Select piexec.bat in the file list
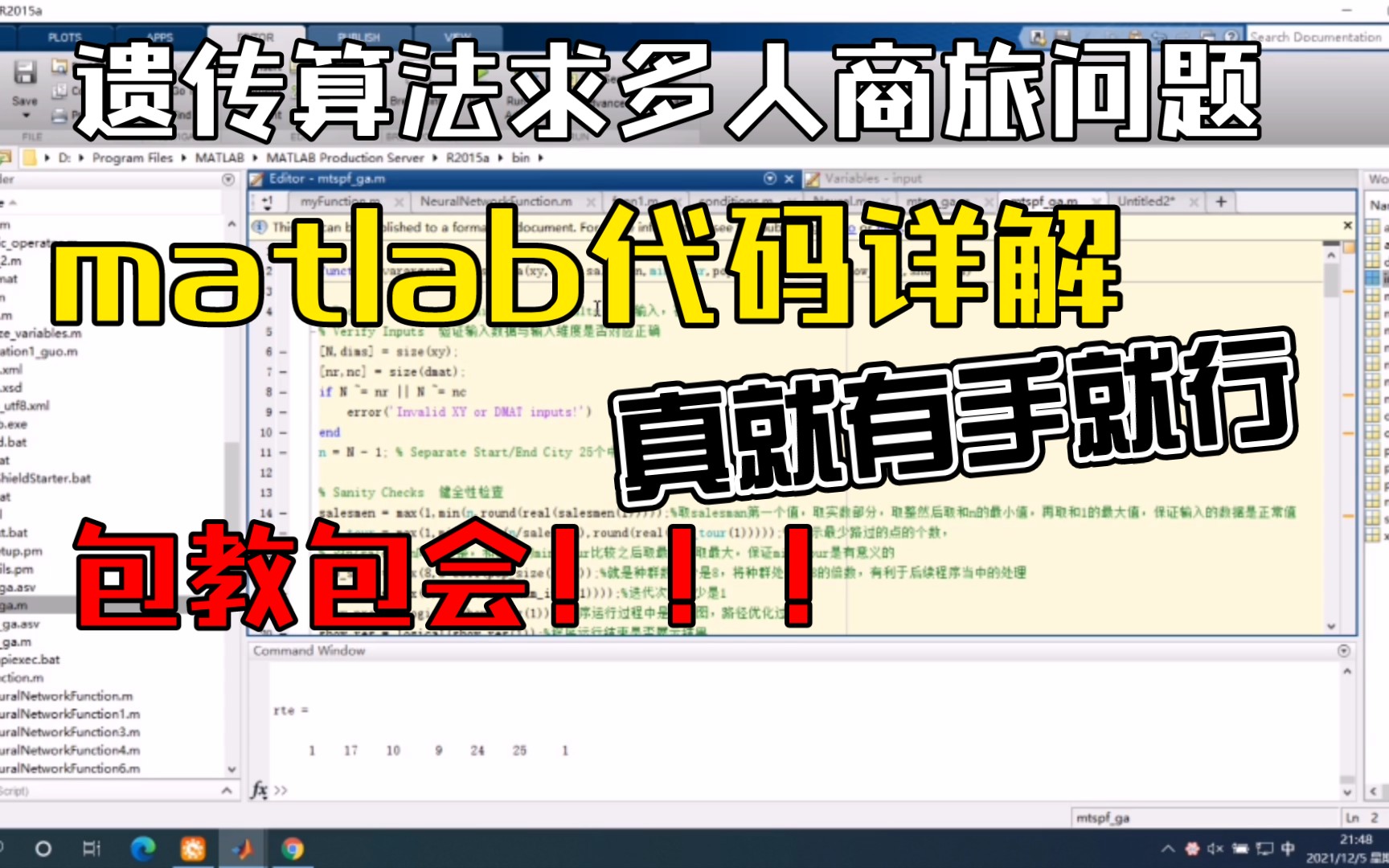Viewport: 1389px width, 868px height. coord(31,659)
